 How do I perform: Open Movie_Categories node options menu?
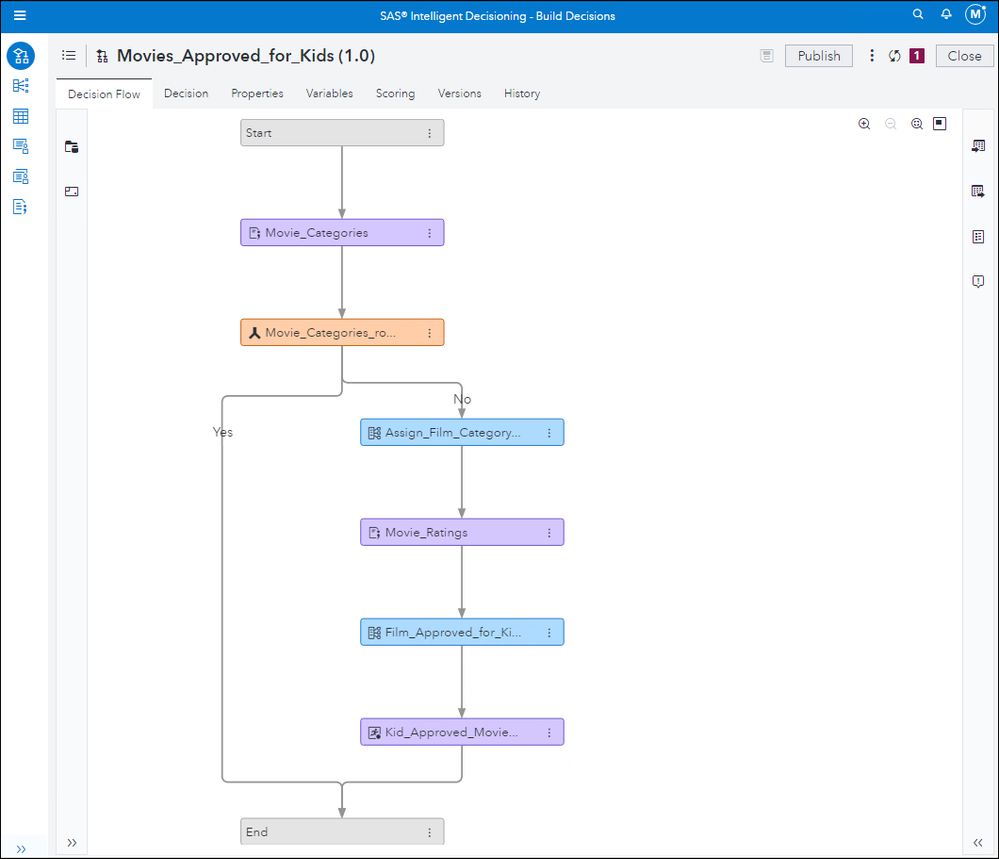tap(430, 233)
